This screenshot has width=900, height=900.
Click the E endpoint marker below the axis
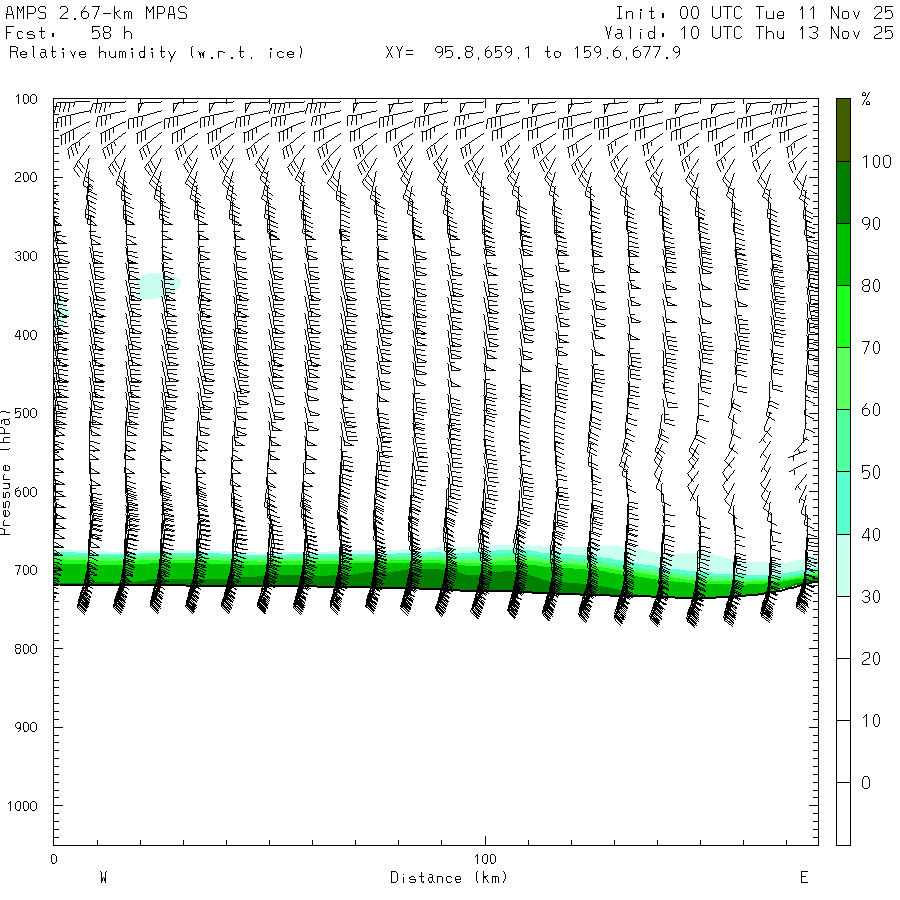click(803, 878)
